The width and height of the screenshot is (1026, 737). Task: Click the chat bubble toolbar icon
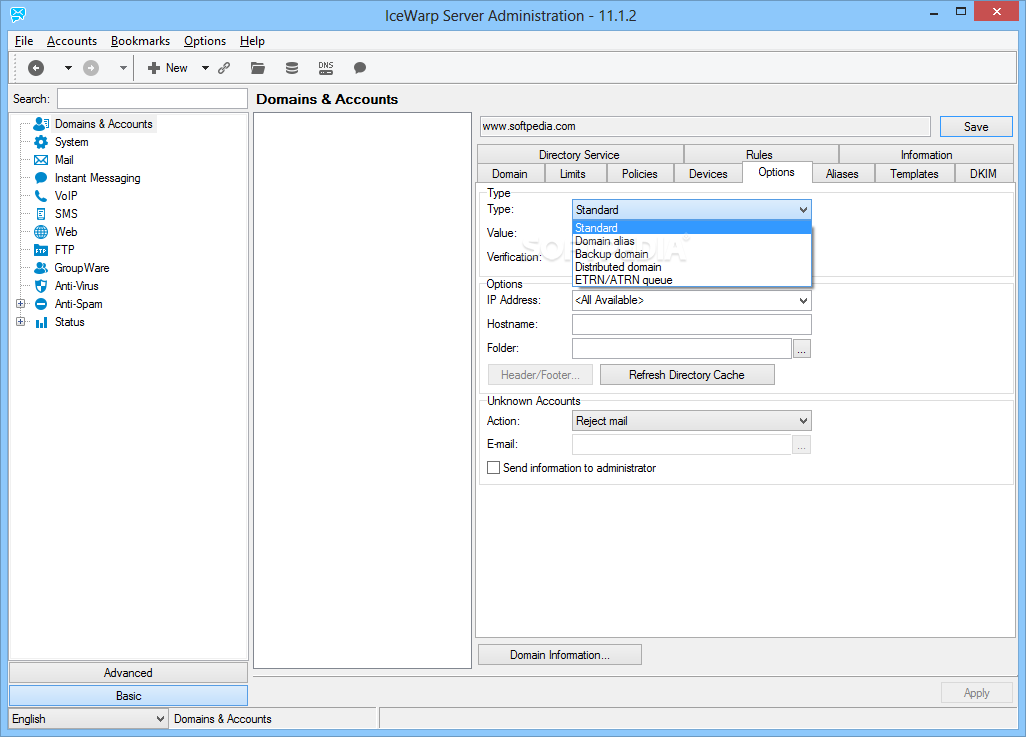(359, 67)
